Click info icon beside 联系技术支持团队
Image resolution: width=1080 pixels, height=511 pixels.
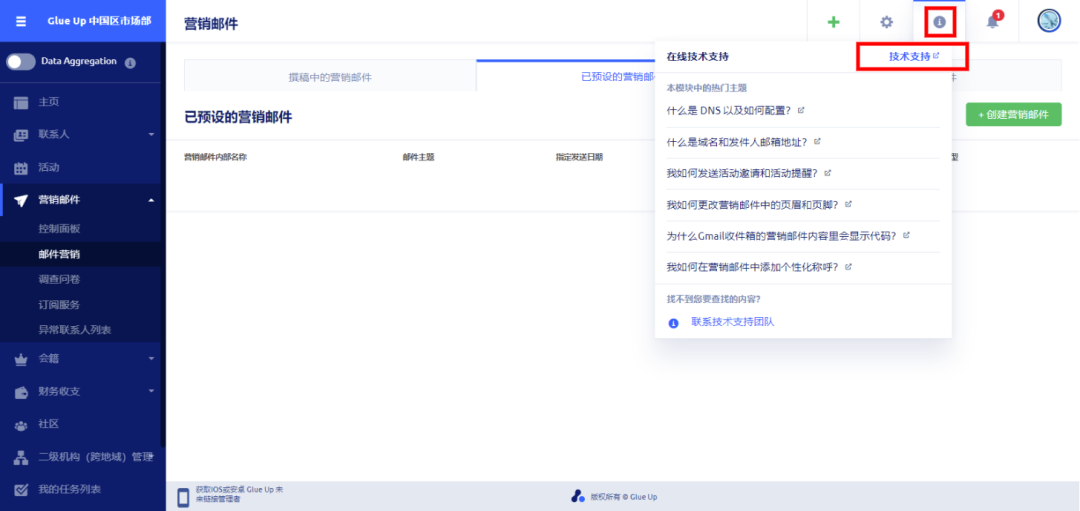click(674, 322)
